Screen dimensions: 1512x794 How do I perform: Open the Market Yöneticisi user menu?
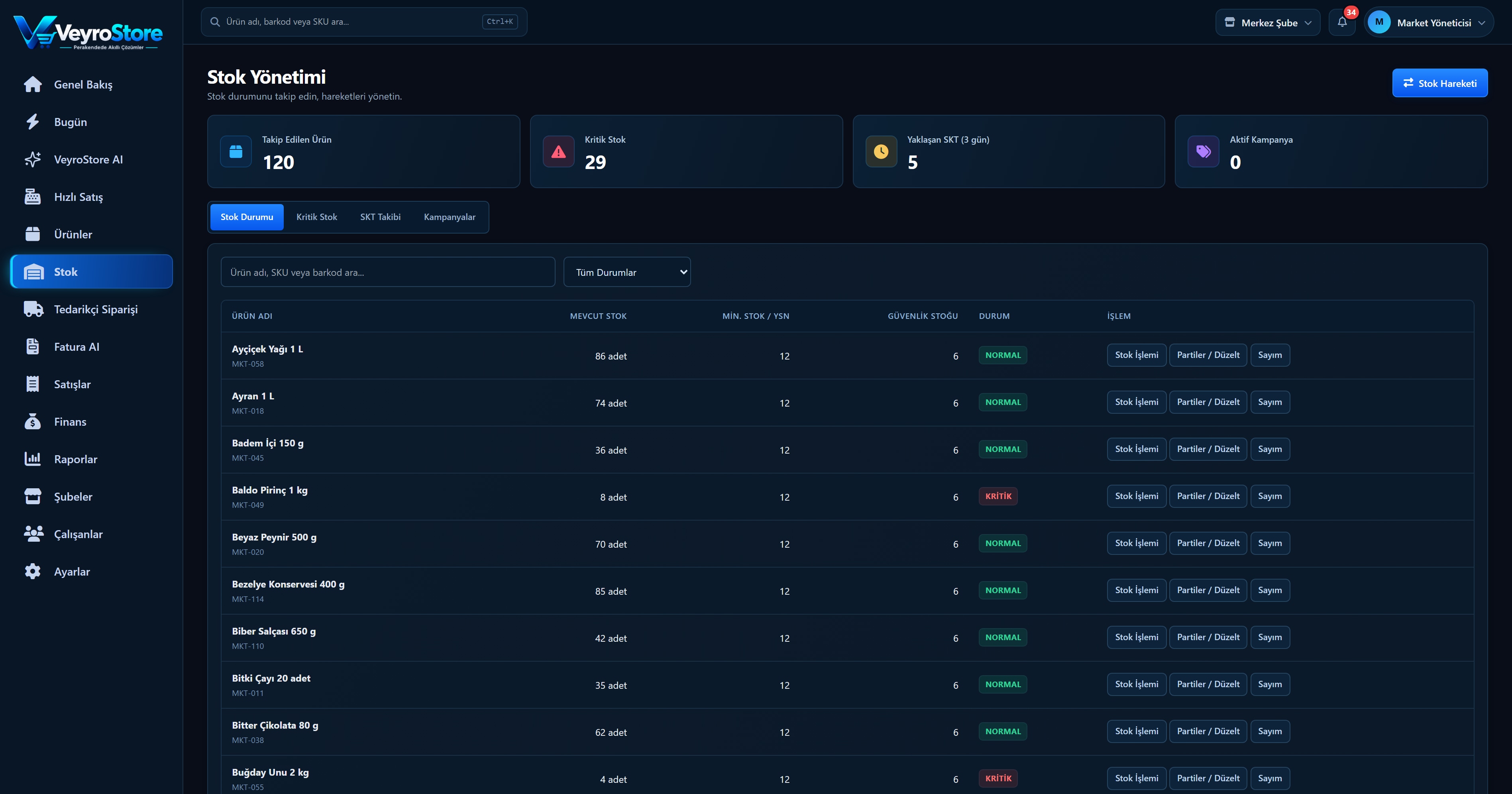[x=1429, y=22]
